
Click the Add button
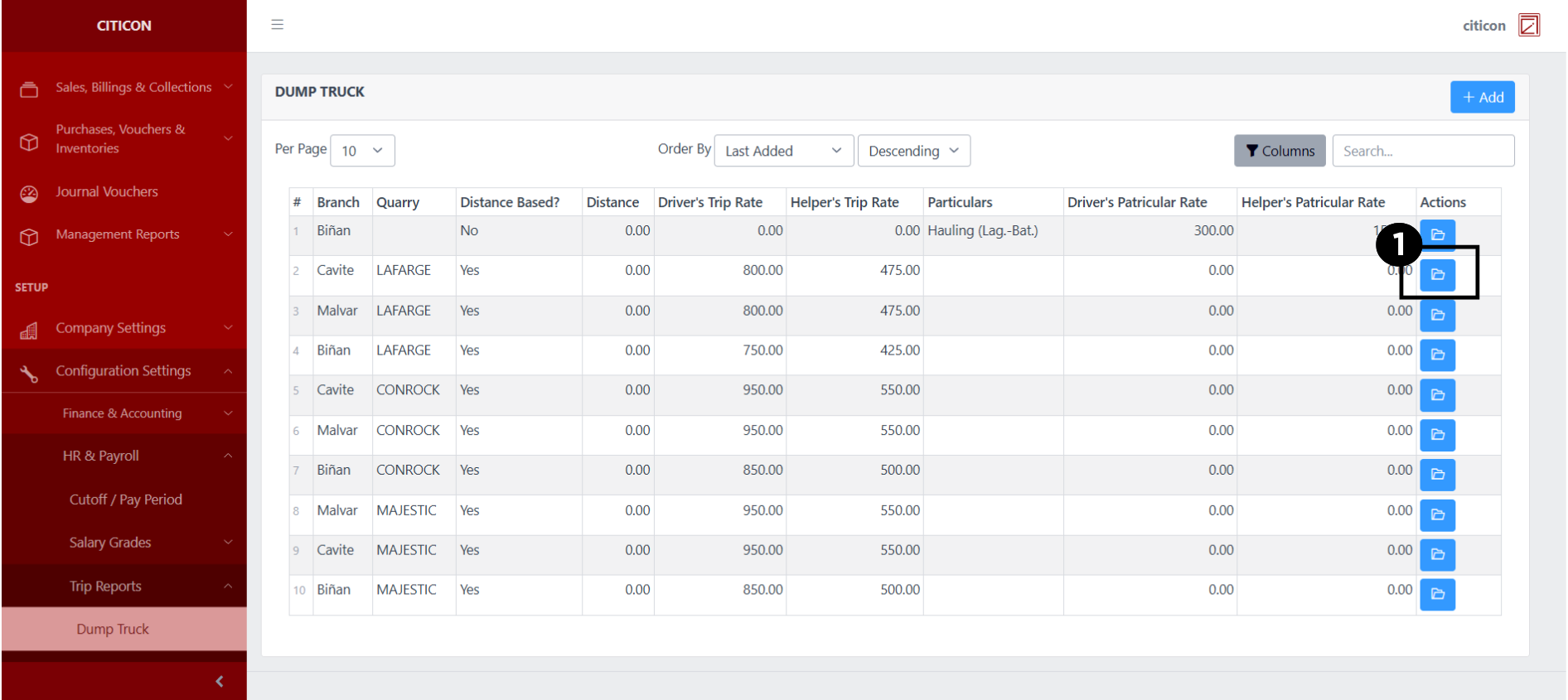(1482, 97)
